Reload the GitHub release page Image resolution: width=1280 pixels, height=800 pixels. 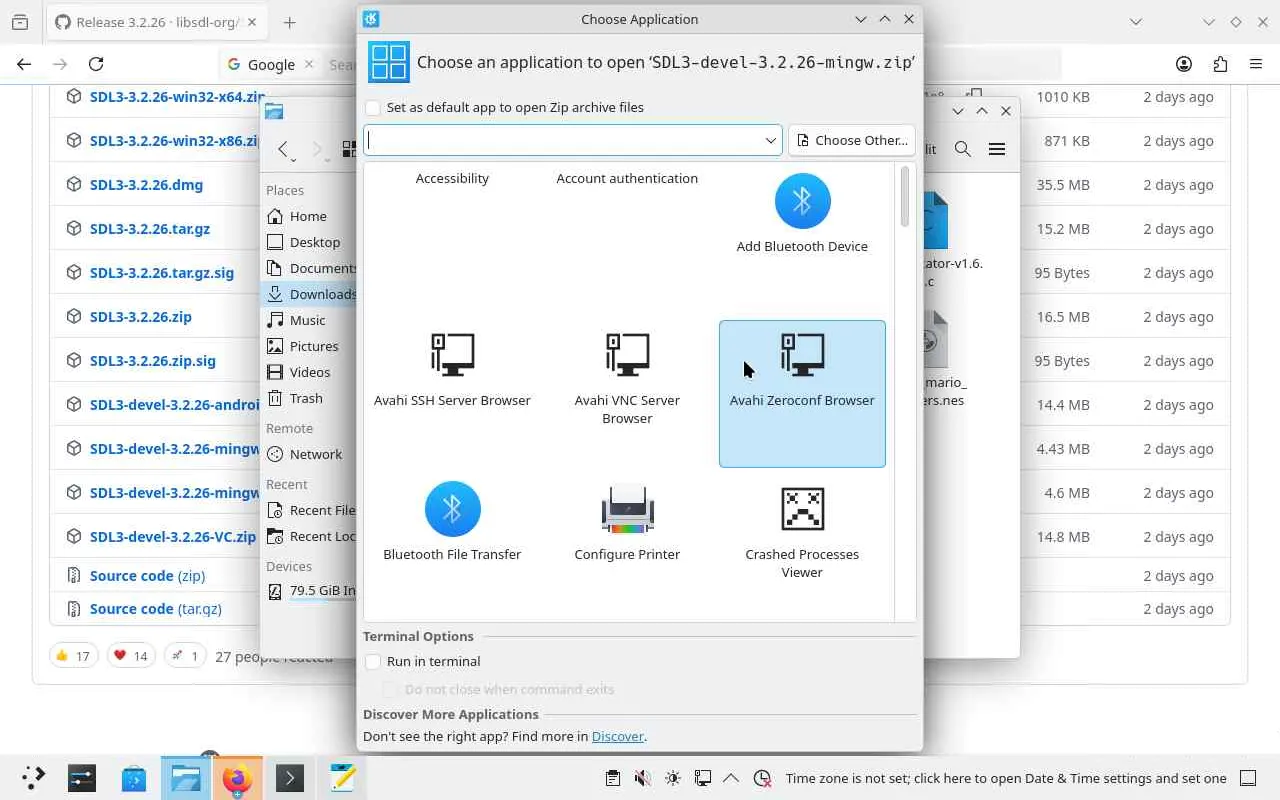coord(96,64)
